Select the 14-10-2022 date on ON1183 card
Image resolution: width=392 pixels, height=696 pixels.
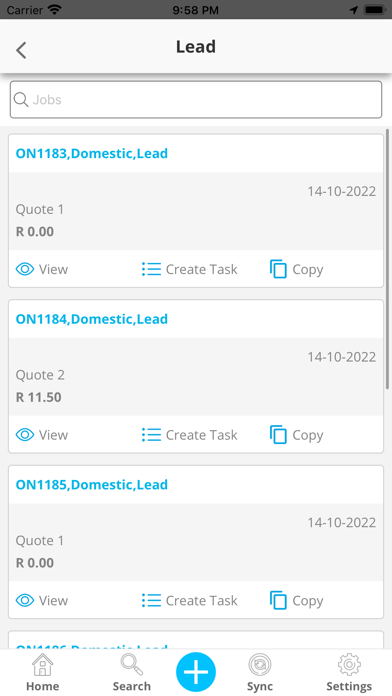[342, 191]
